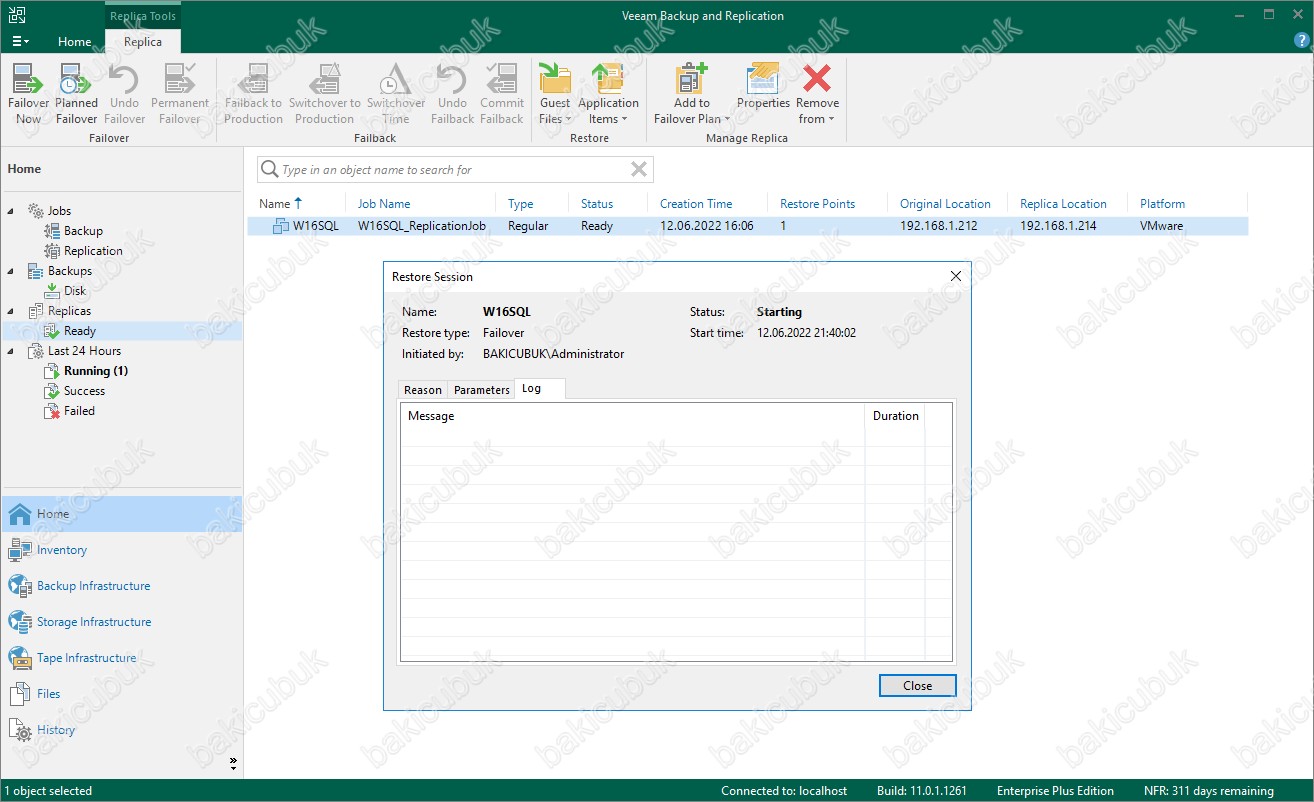This screenshot has height=802, width=1314.
Task: Select the W16SQL replica row
Action: (748, 226)
